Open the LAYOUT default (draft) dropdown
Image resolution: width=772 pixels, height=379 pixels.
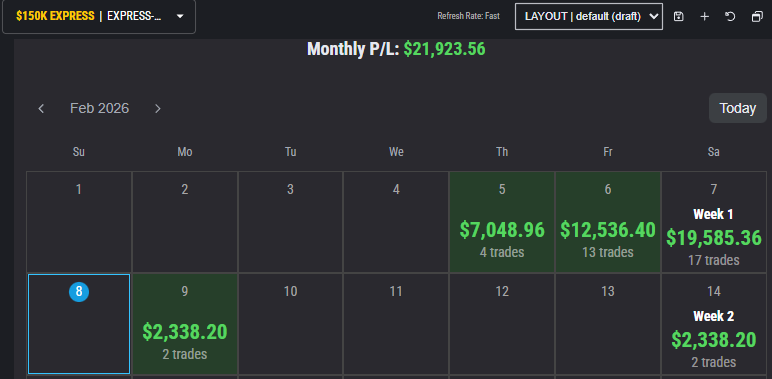point(589,16)
